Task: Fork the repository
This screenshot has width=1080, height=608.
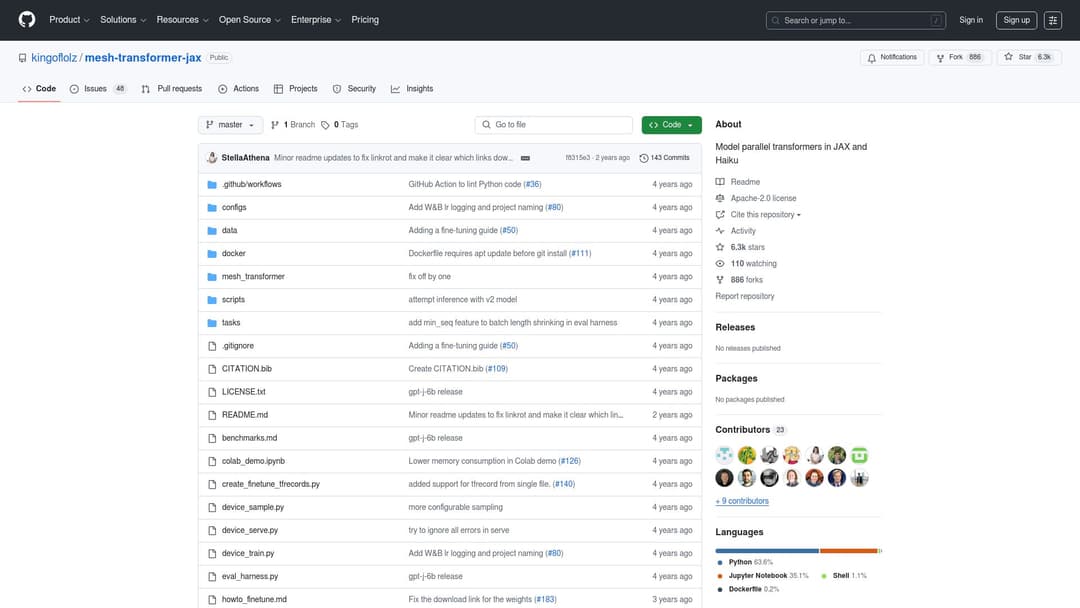Action: [x=950, y=58]
